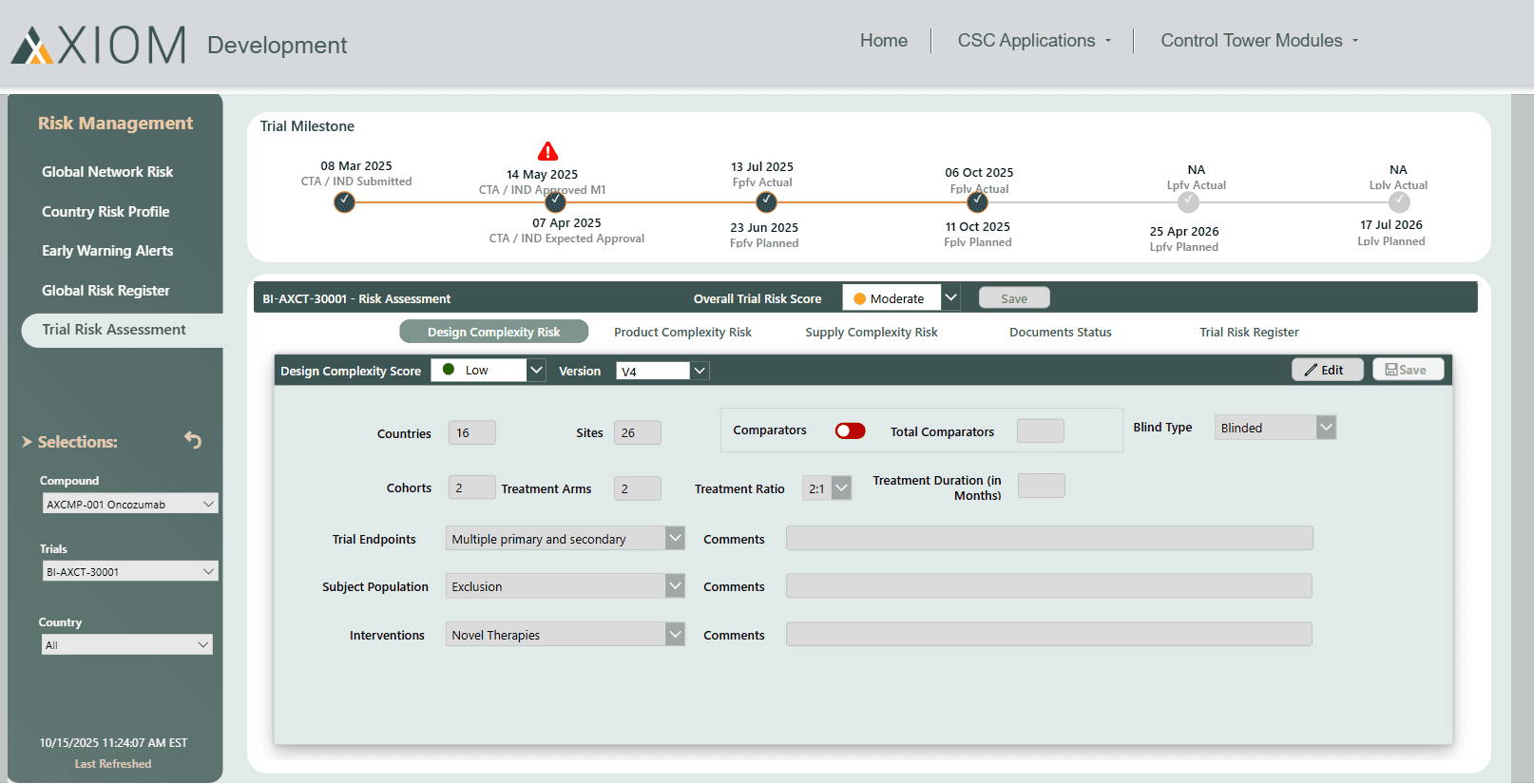Click the Trial Milestone panel title
The height and width of the screenshot is (784, 1534).
click(x=307, y=126)
